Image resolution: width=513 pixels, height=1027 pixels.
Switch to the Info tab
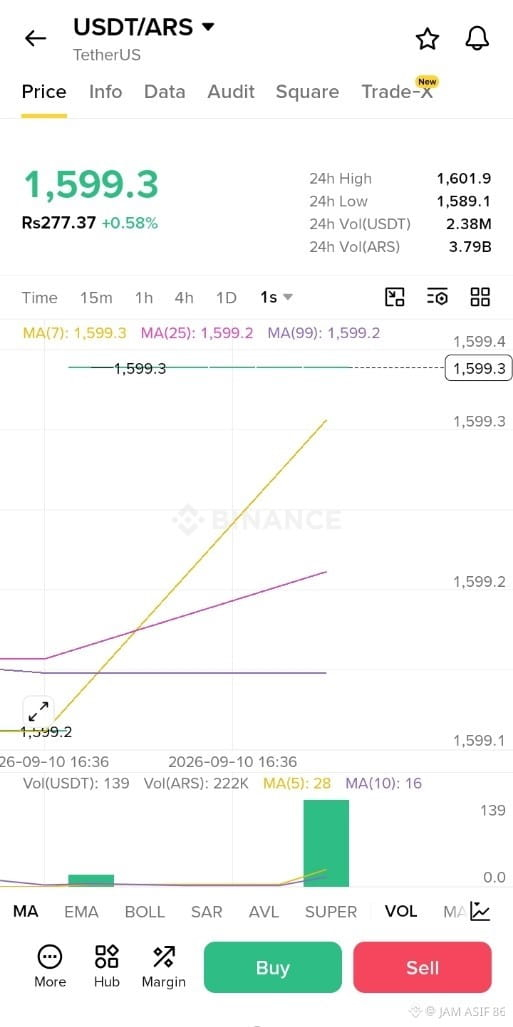[x=105, y=92]
